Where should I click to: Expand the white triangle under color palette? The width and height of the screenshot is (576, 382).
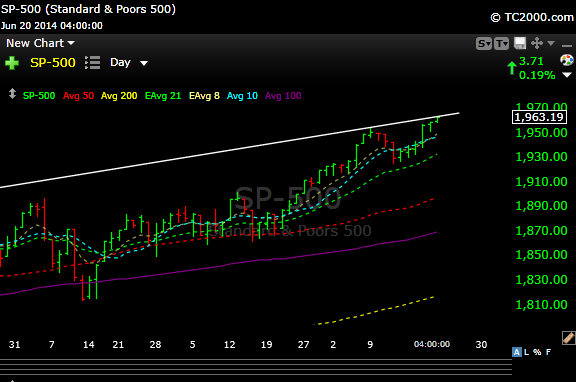[x=567, y=75]
